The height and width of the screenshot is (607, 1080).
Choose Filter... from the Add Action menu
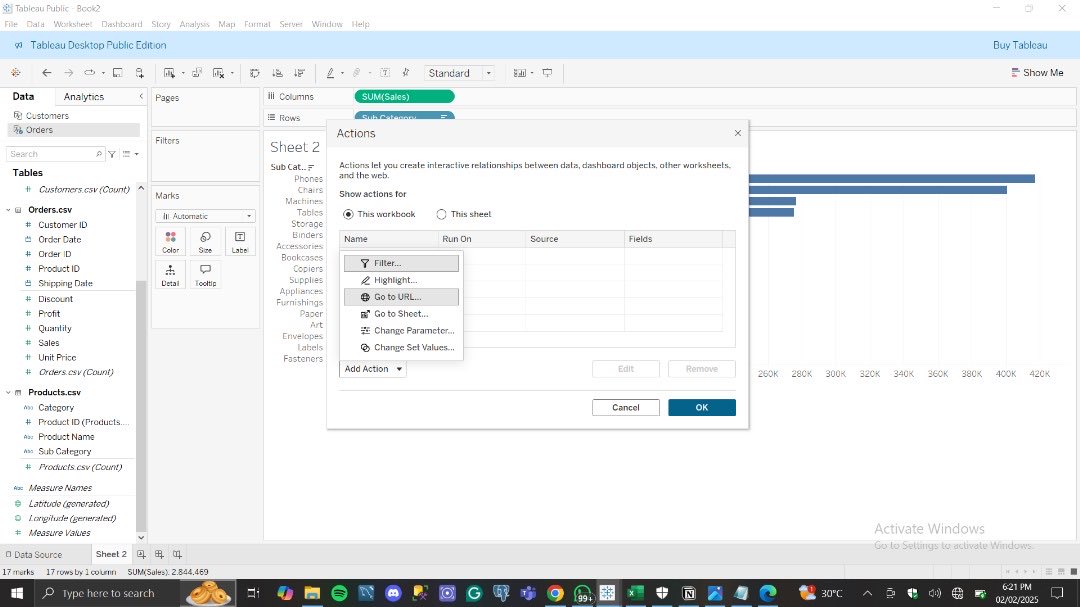401,263
